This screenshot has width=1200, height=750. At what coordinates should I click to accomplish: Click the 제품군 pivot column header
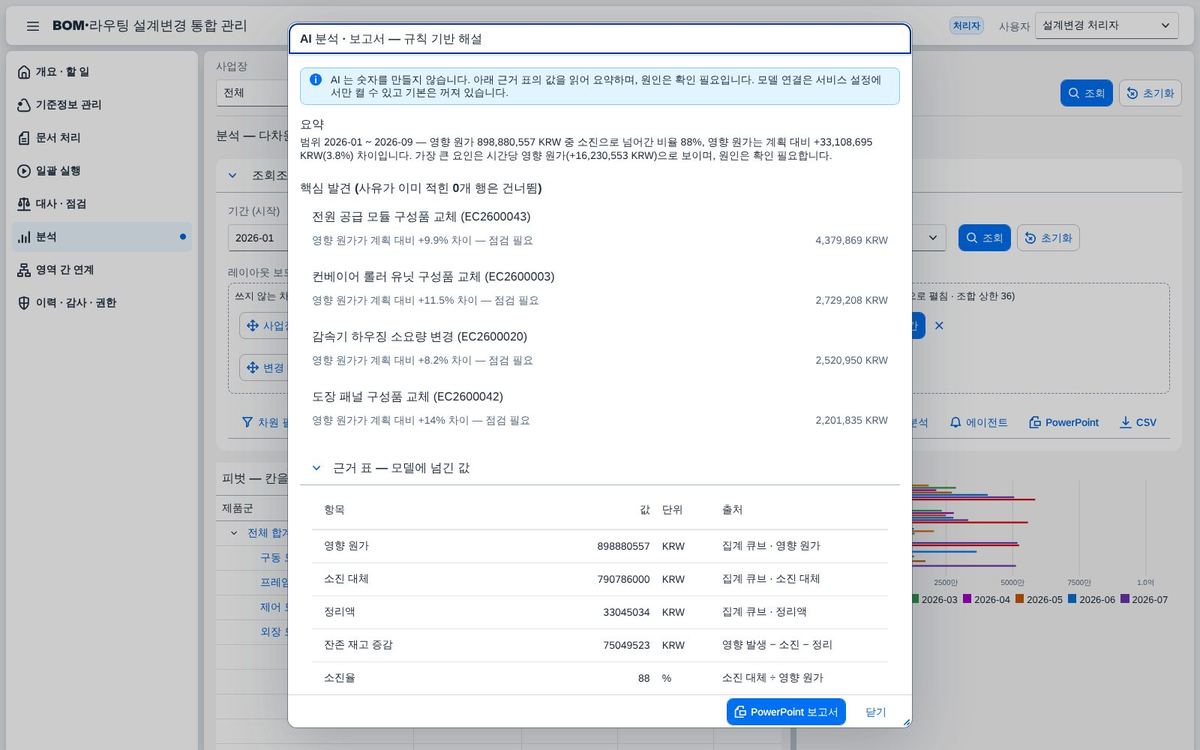coord(238,508)
